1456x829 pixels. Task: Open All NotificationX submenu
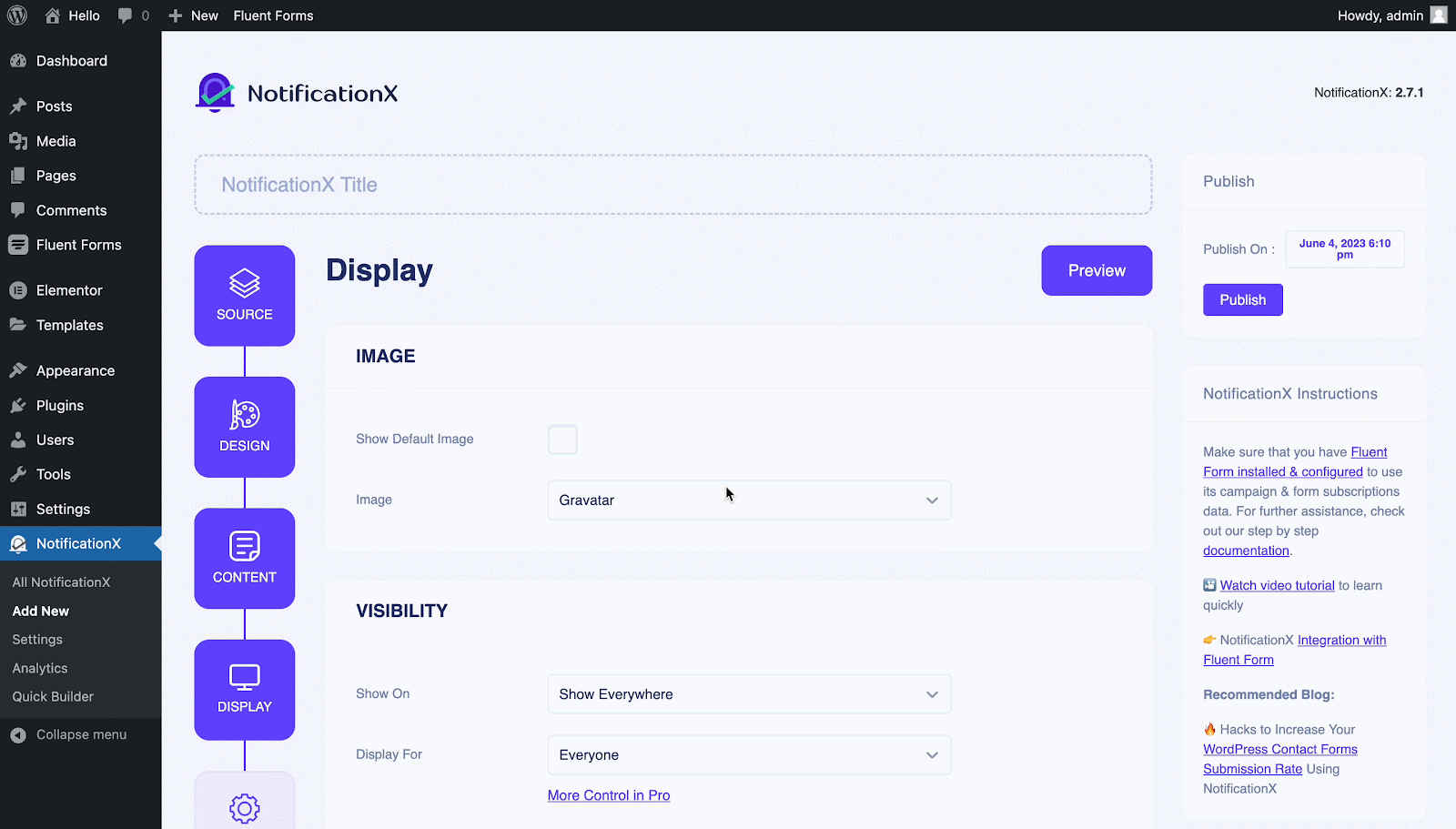(61, 582)
